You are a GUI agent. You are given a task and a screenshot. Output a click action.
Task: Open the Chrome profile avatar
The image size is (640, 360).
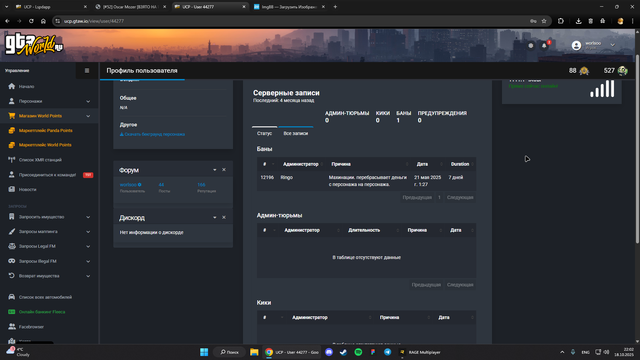point(620,21)
